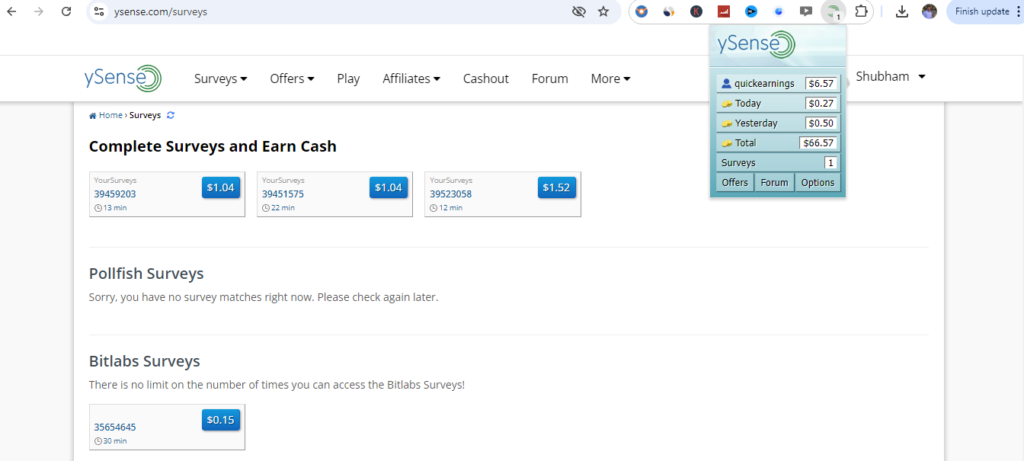The image size is (1024, 461).
Task: Click the Yesterday $0.50 earnings value
Action: pos(821,123)
